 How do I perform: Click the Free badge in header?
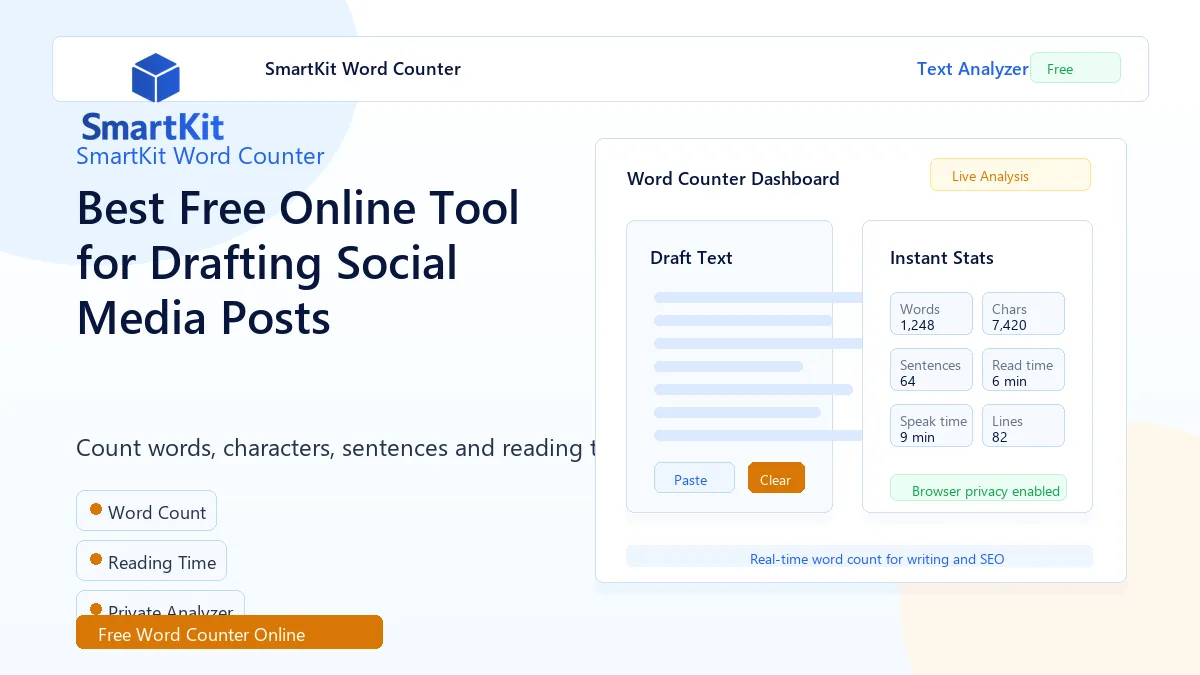coord(1075,68)
